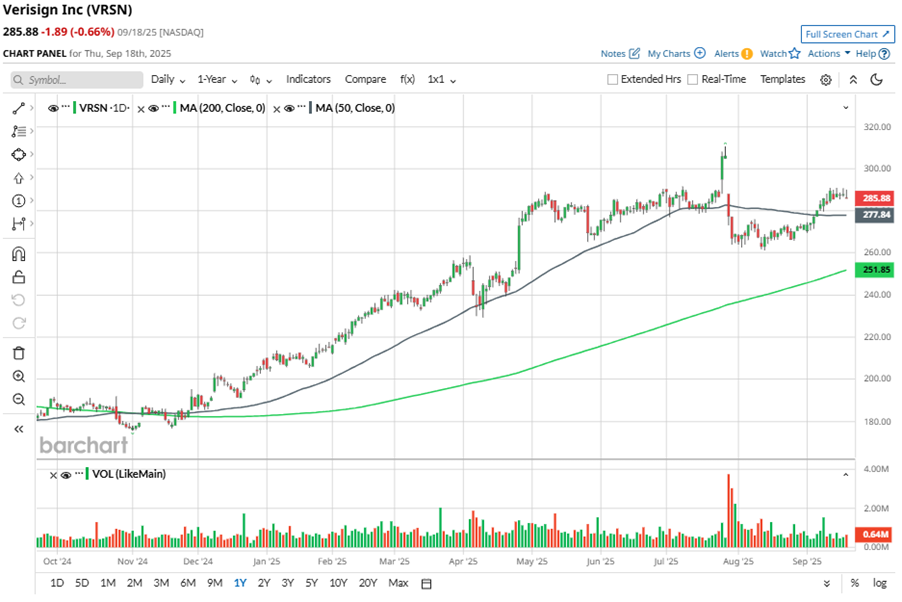The height and width of the screenshot is (602, 902).
Task: Click the unlock drawings padlock icon
Action: [x=18, y=277]
